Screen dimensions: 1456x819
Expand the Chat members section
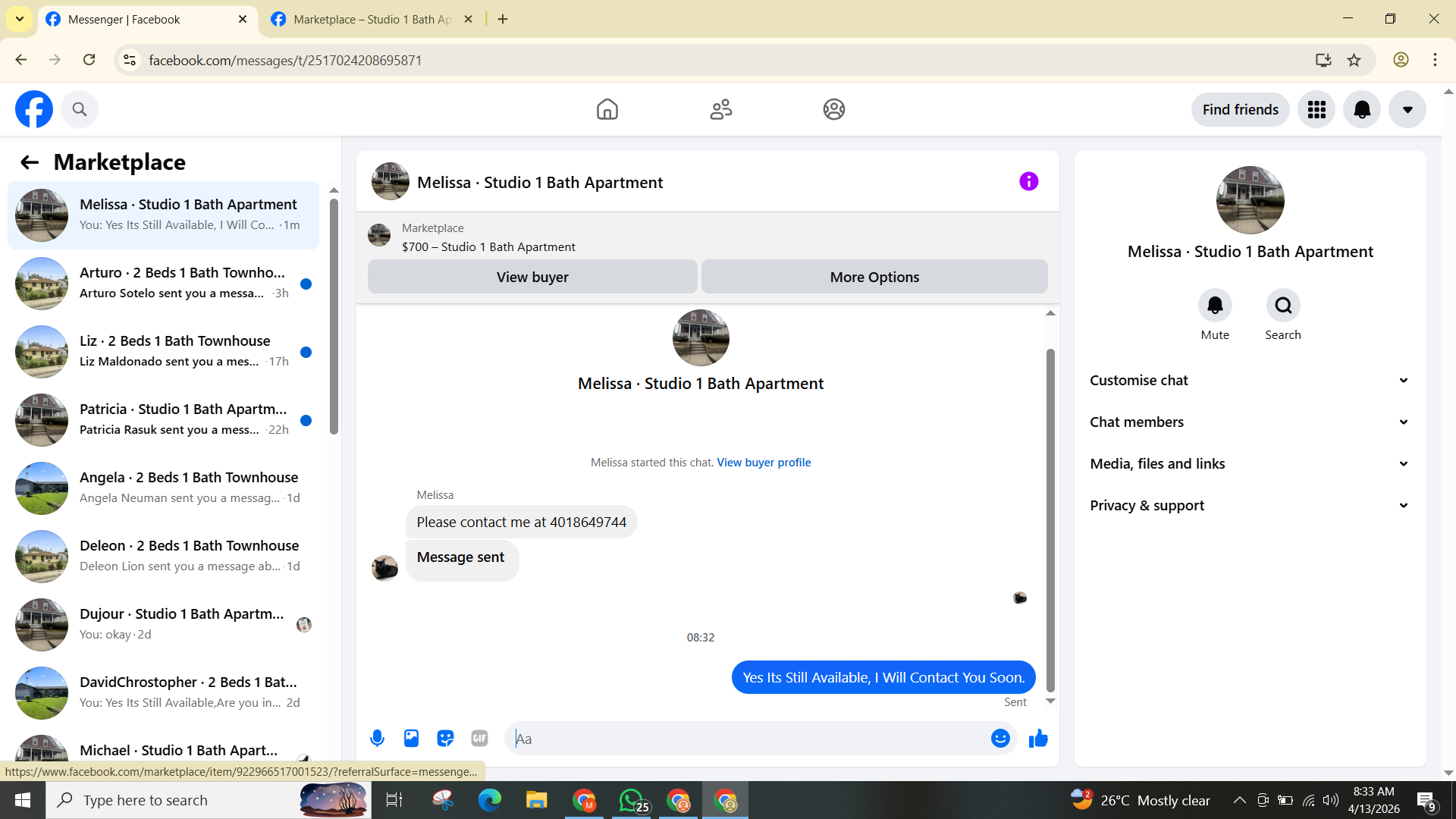point(1249,422)
